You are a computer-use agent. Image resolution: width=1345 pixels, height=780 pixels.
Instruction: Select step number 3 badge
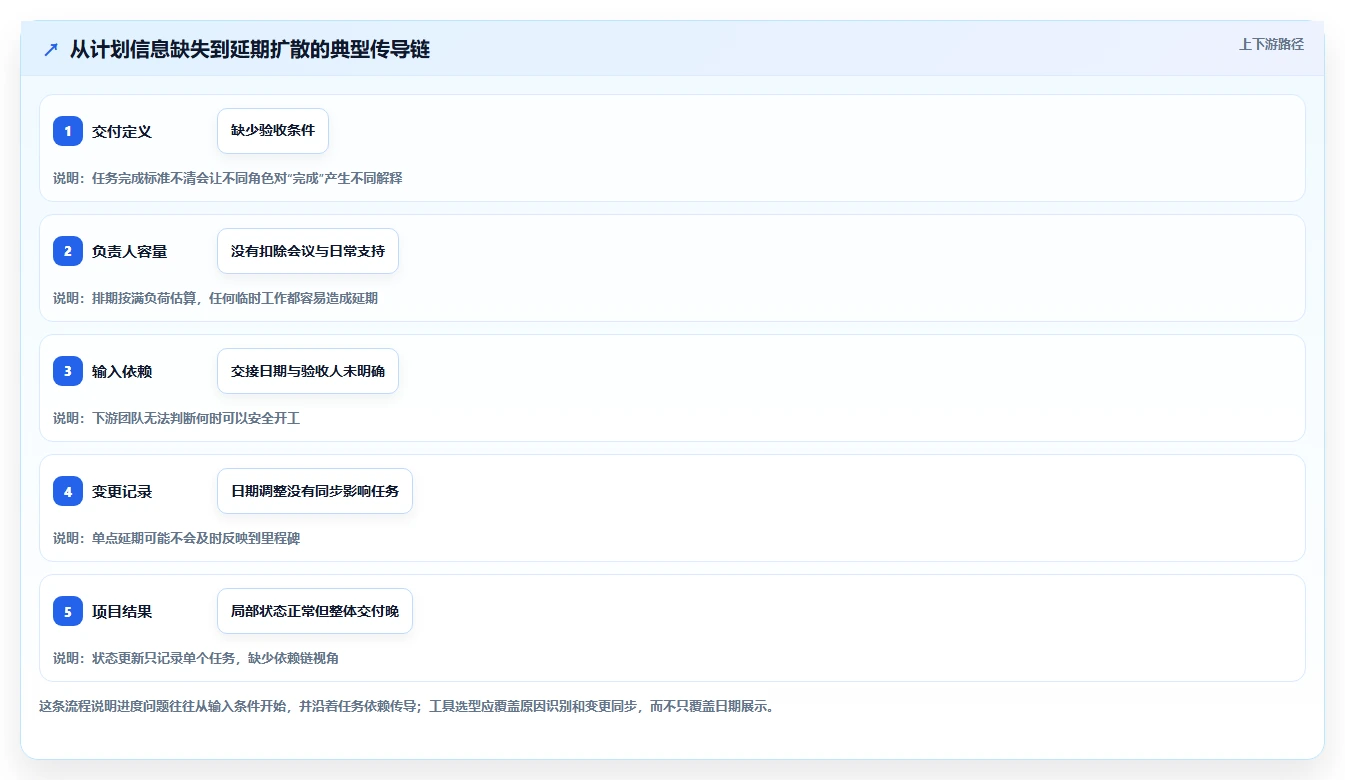pos(68,371)
